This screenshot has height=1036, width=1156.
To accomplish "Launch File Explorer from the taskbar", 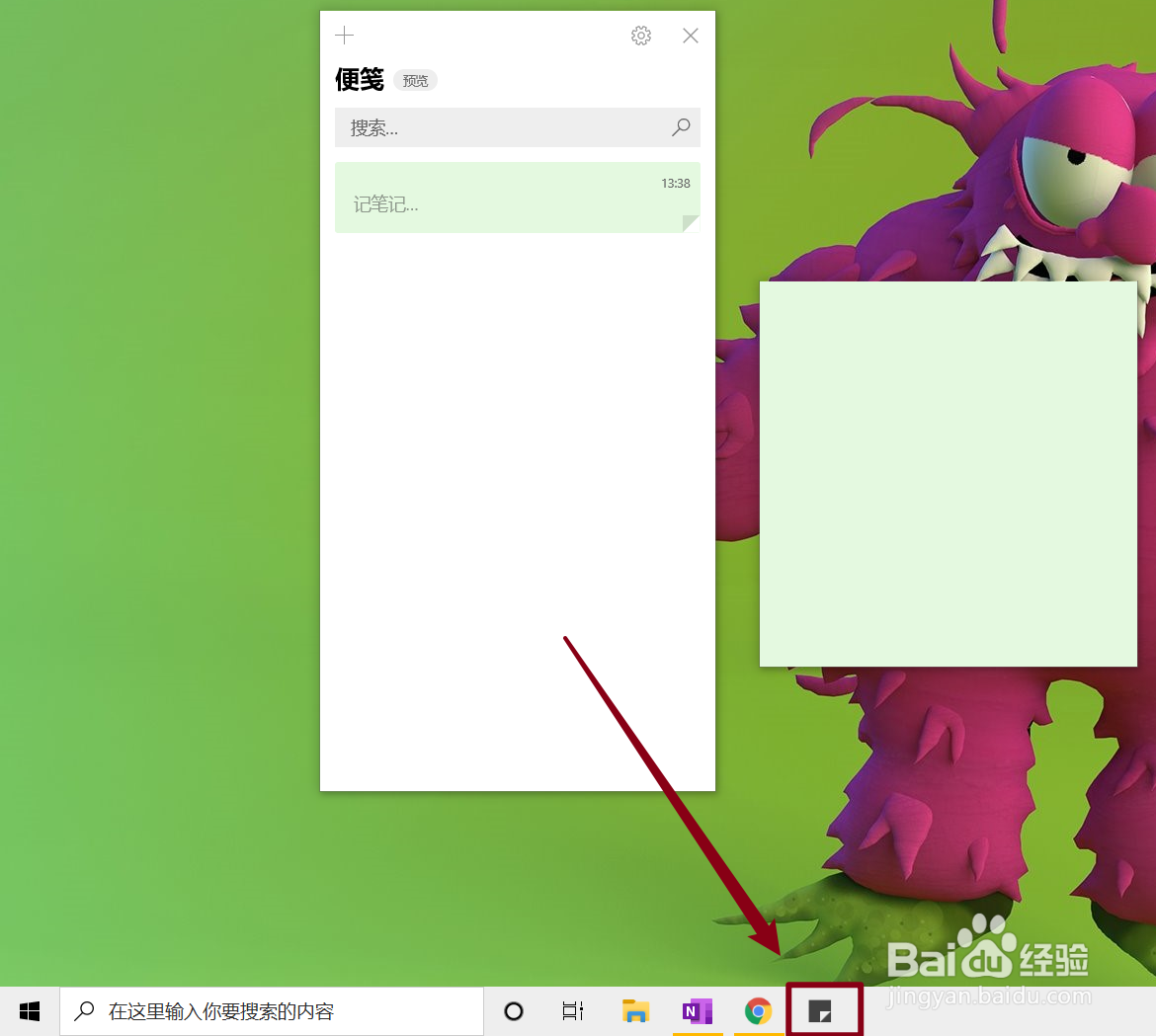I will point(635,1010).
